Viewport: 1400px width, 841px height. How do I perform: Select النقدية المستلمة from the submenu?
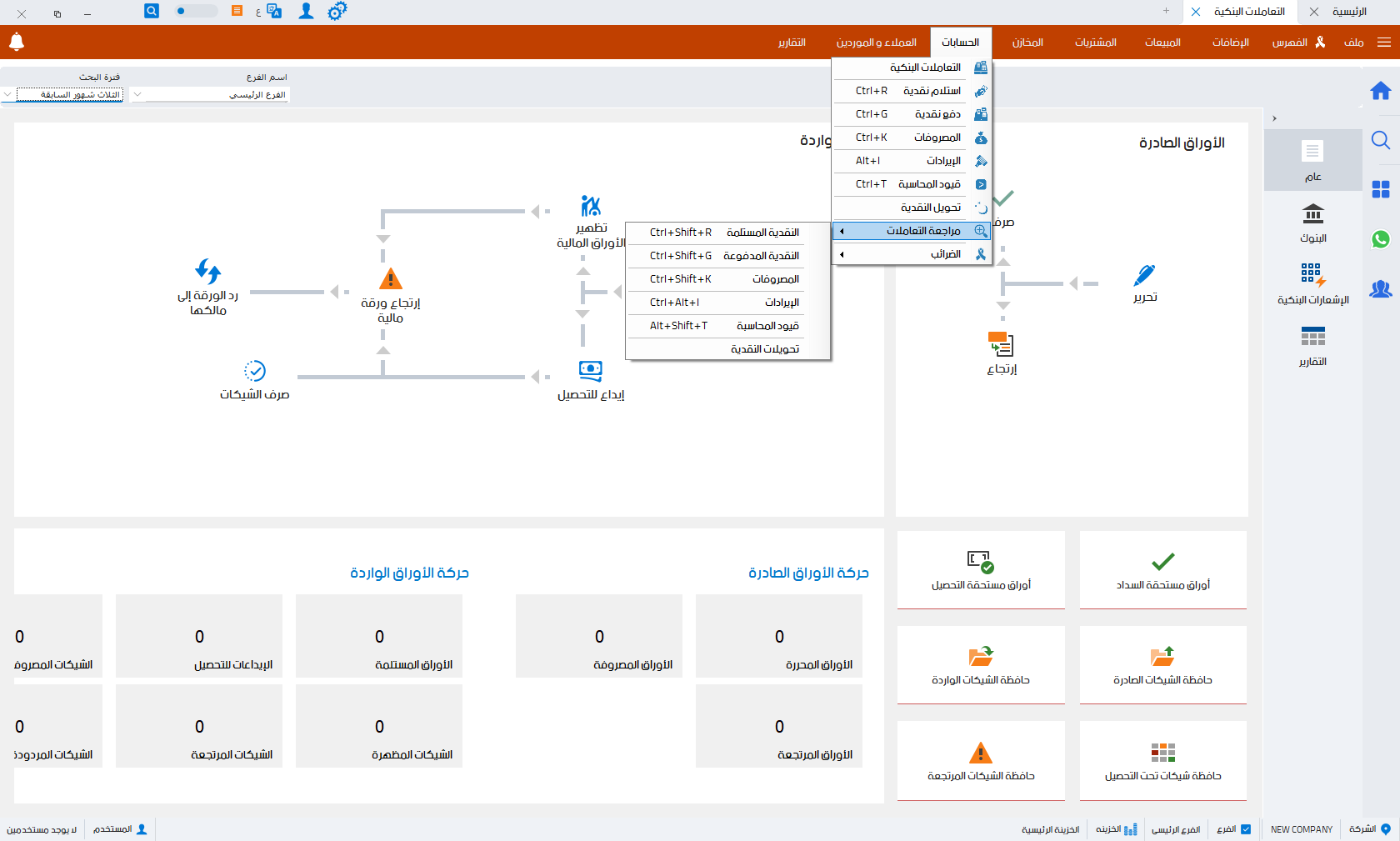point(727,233)
